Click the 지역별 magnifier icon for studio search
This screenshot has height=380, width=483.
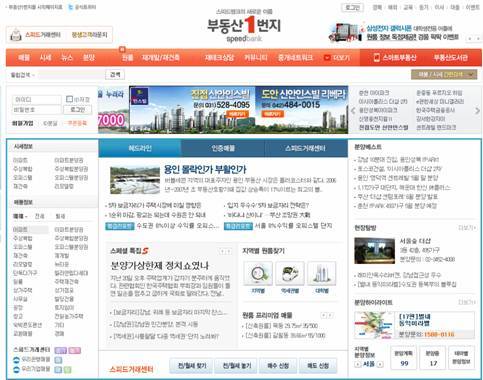point(258,273)
